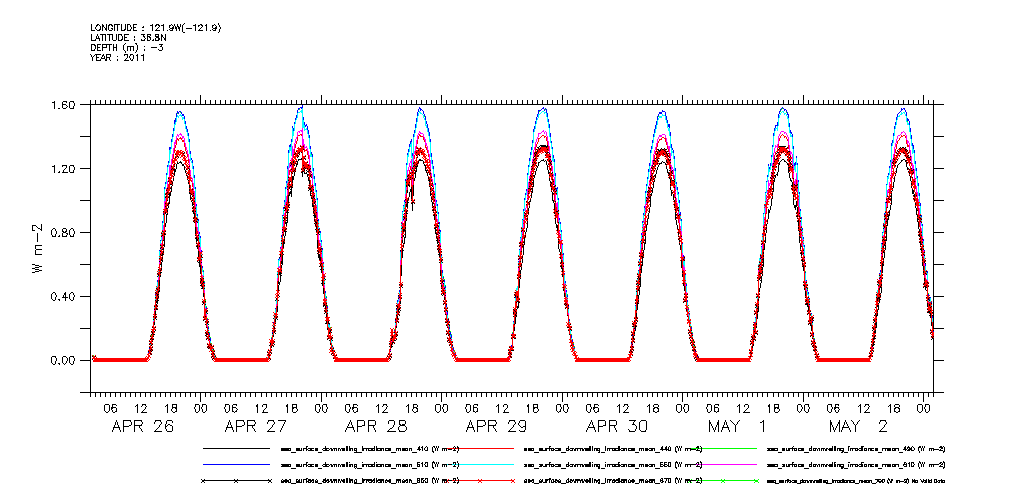
Task: Click legend text irradiance_mean_440 (W m-2)
Action: [x=613, y=449]
